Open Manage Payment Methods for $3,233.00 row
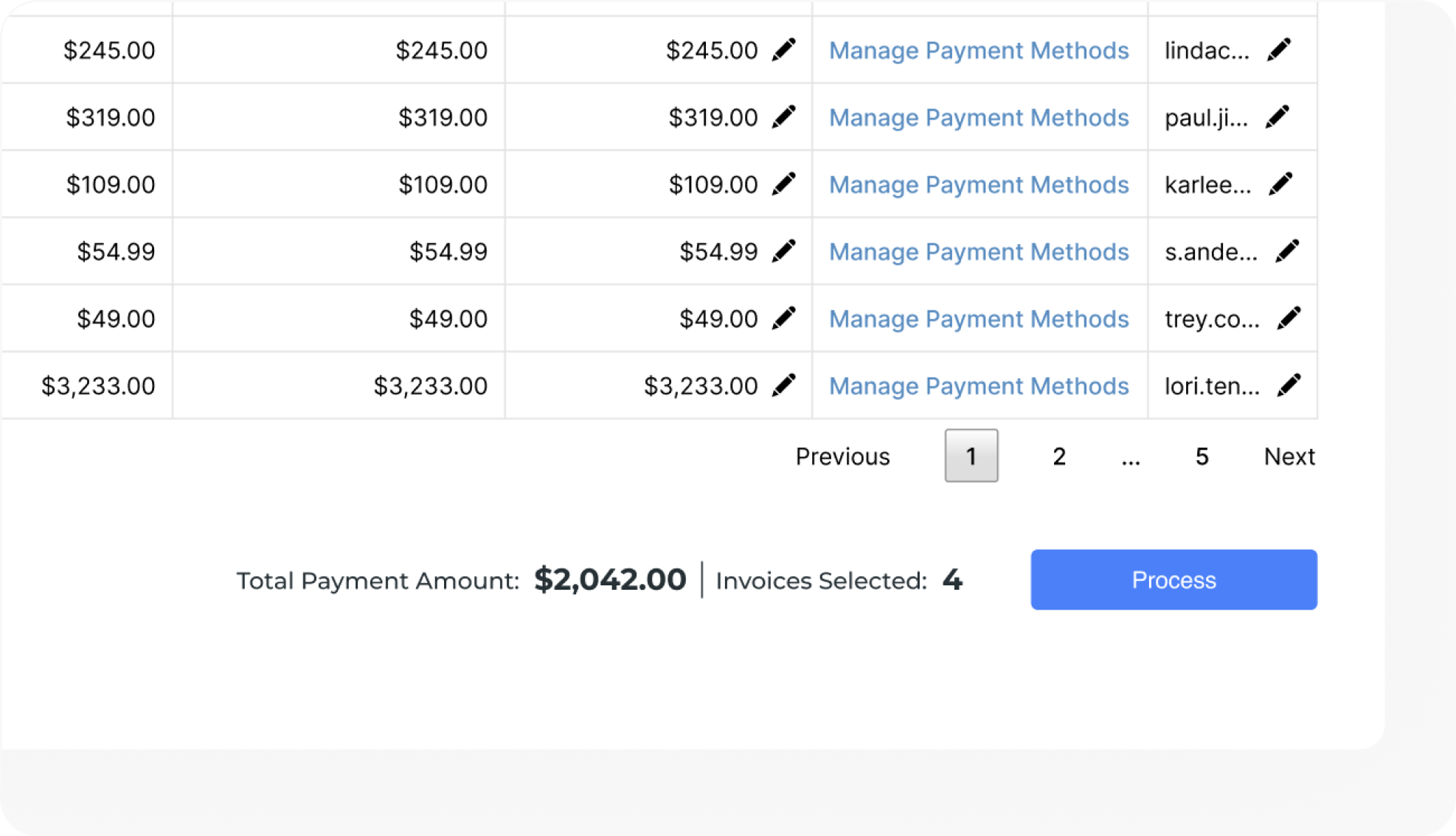Image resolution: width=1456 pixels, height=836 pixels. [979, 386]
